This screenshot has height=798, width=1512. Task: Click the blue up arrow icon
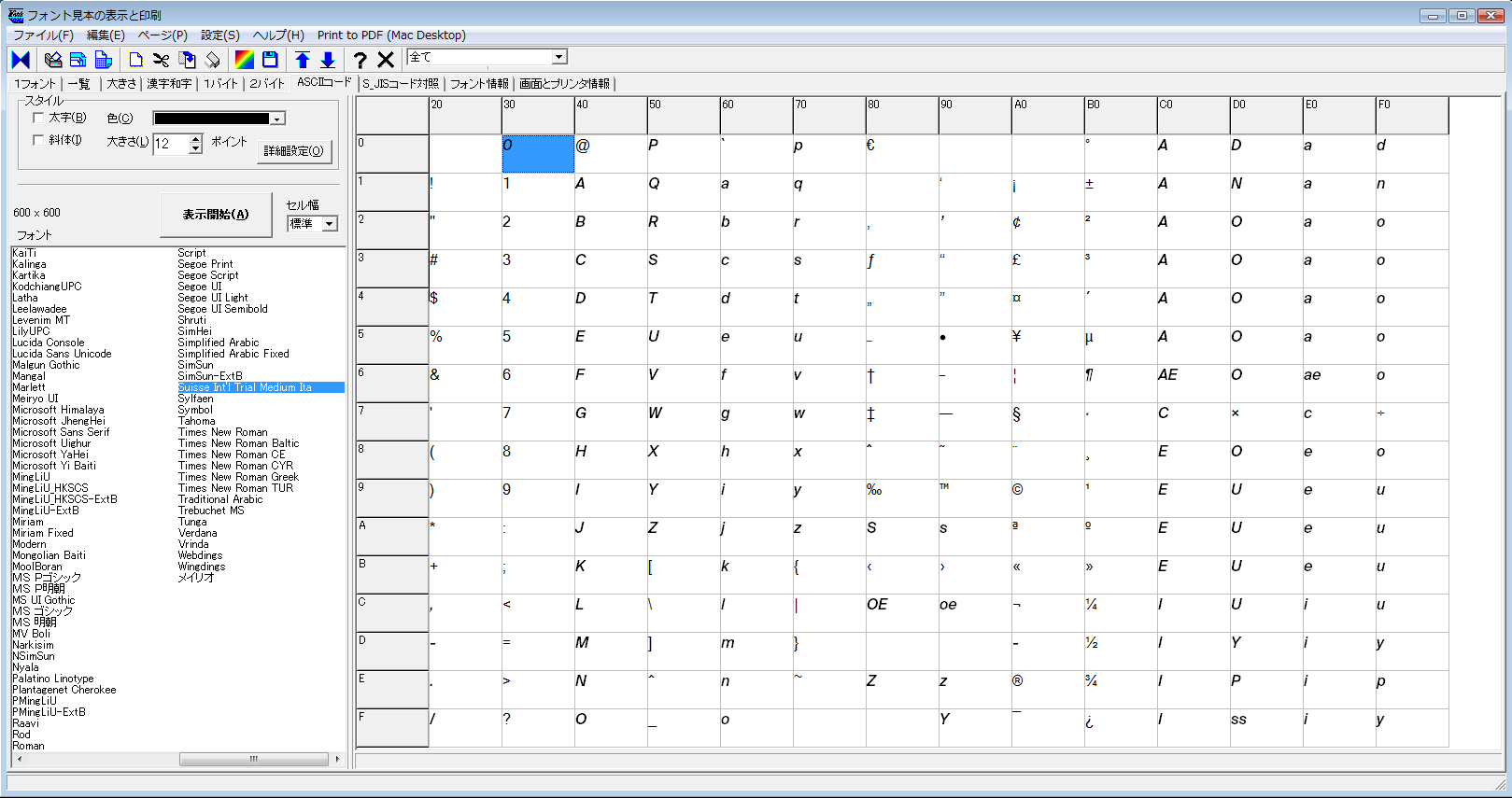(303, 60)
